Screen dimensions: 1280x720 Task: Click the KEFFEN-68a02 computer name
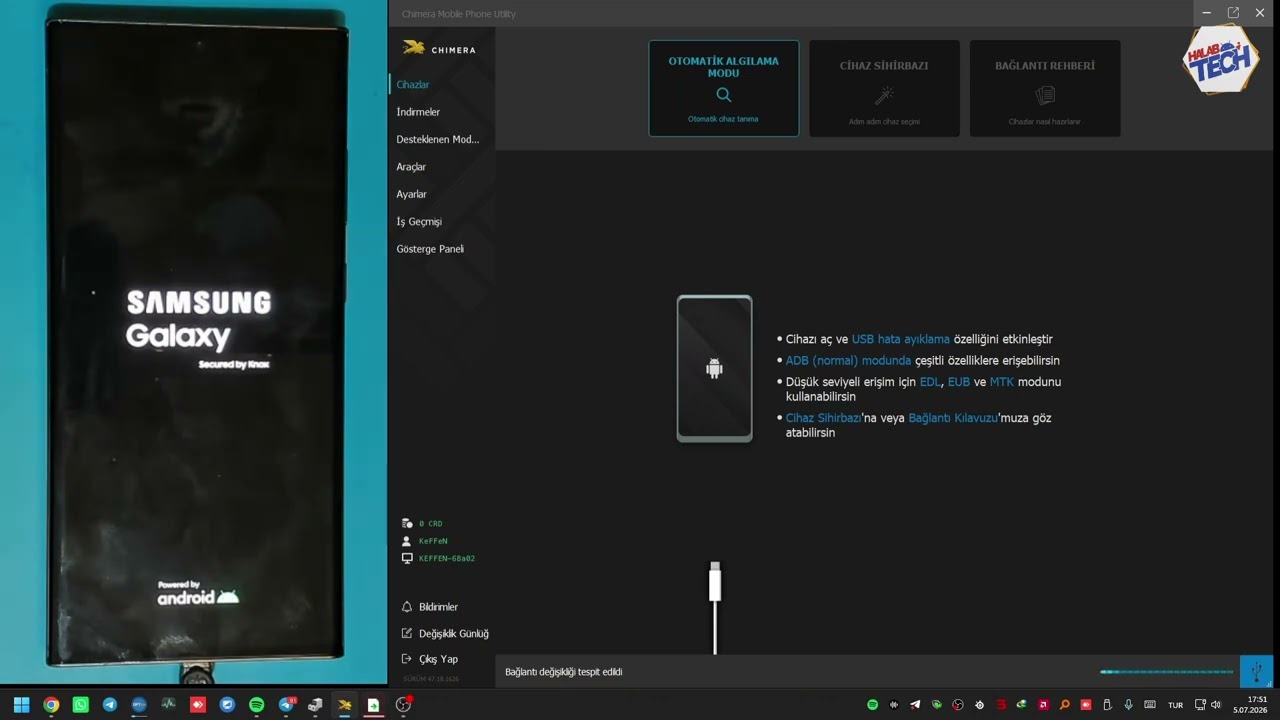click(x=447, y=558)
